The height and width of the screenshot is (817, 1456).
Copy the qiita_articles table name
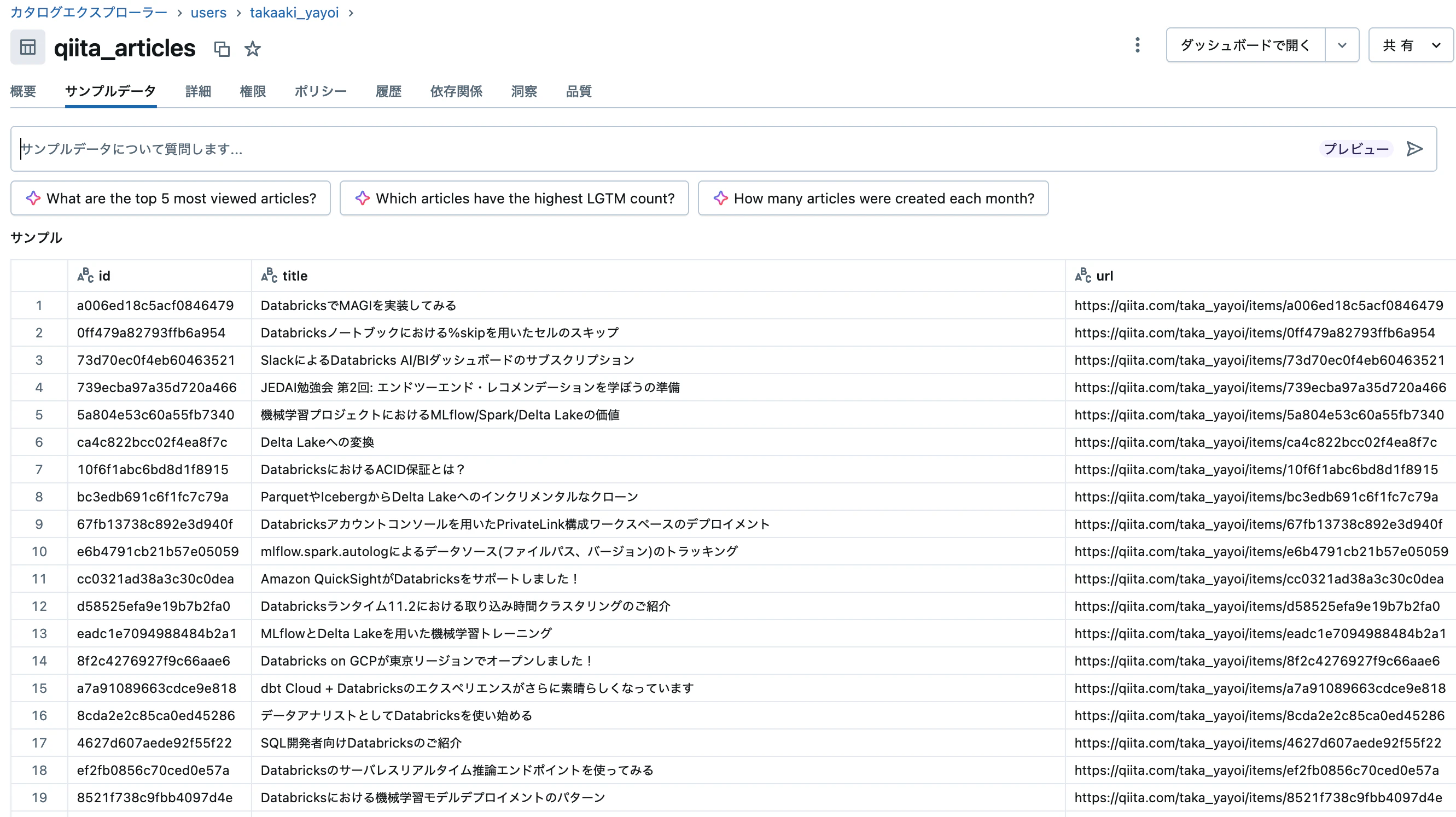pos(222,49)
